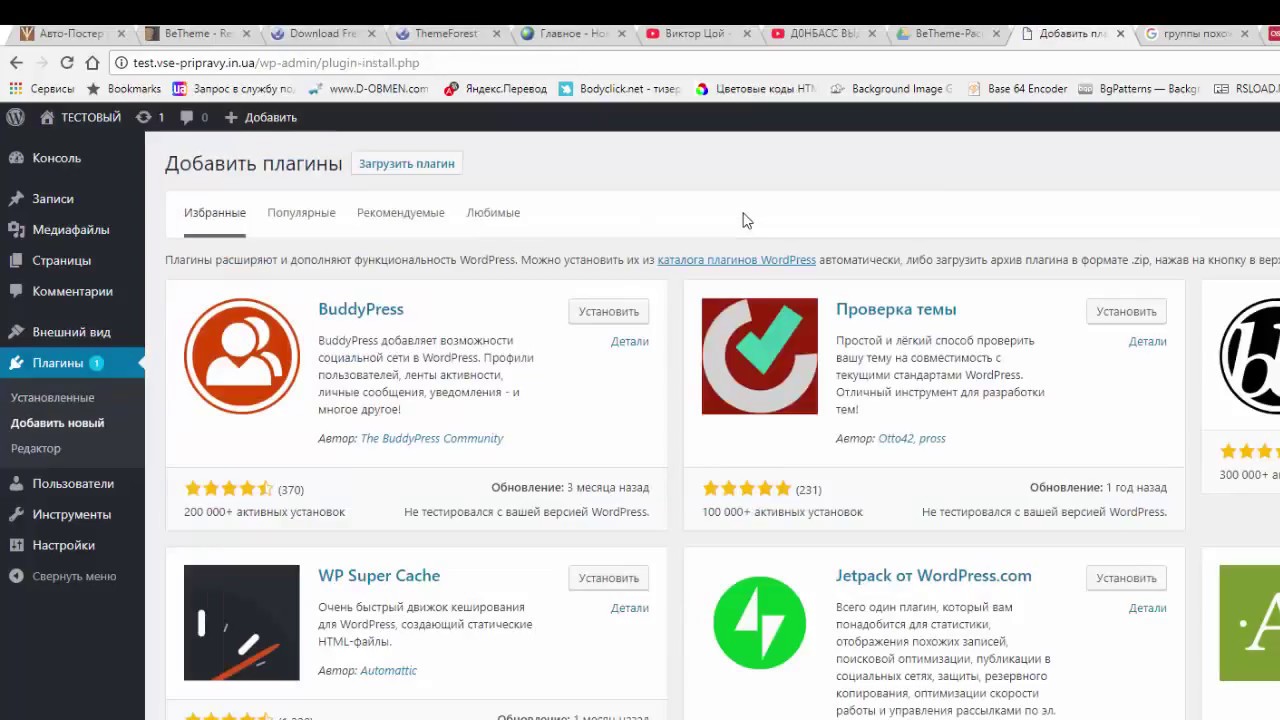Click BuddyPress star rating
This screenshot has height=720, width=1280.
[229, 489]
